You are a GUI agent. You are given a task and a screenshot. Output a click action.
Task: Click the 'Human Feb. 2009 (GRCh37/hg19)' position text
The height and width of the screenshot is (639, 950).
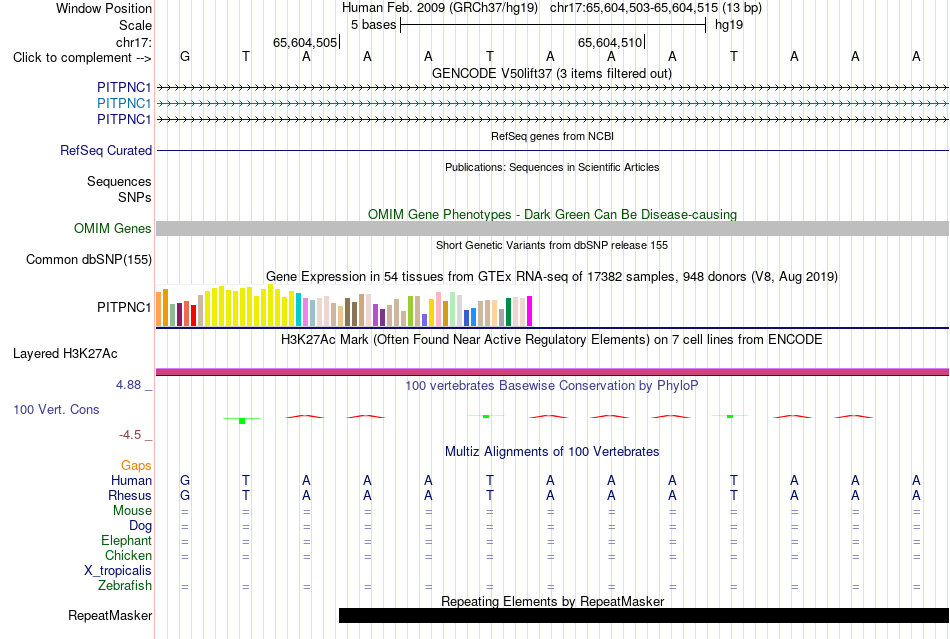tap(440, 8)
